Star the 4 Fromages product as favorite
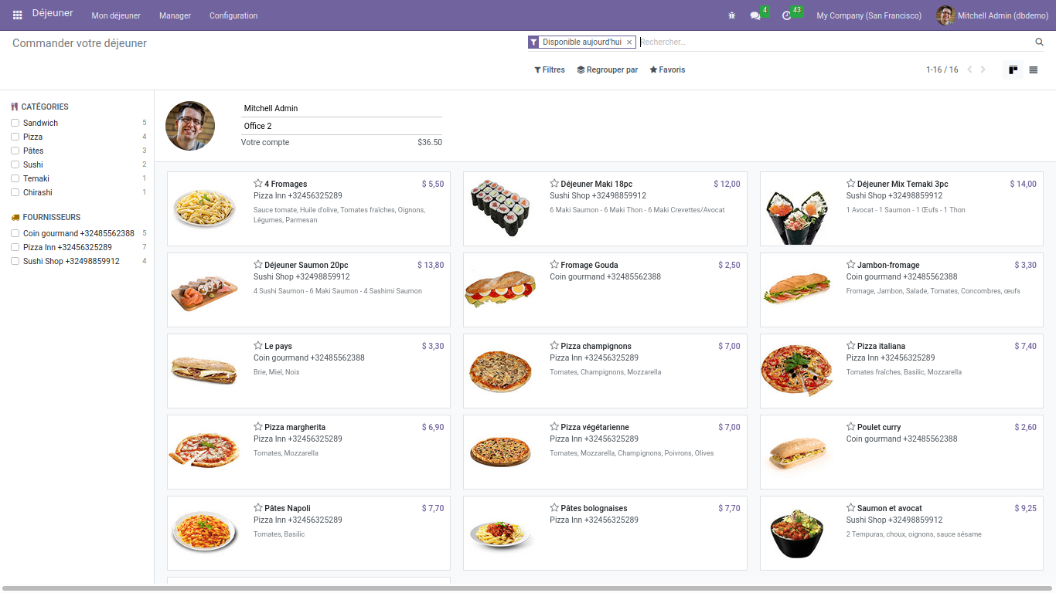Screen dimensions: 1056x593 coord(258,184)
